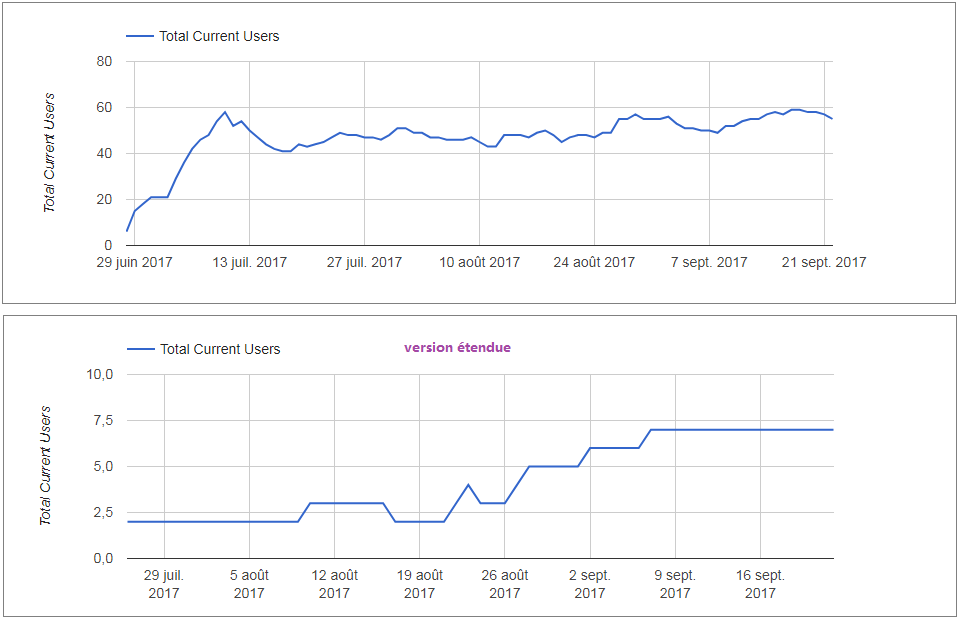The width and height of the screenshot is (959, 622).
Task: Click the '24 août 2017' axis label
Action: pos(595,263)
